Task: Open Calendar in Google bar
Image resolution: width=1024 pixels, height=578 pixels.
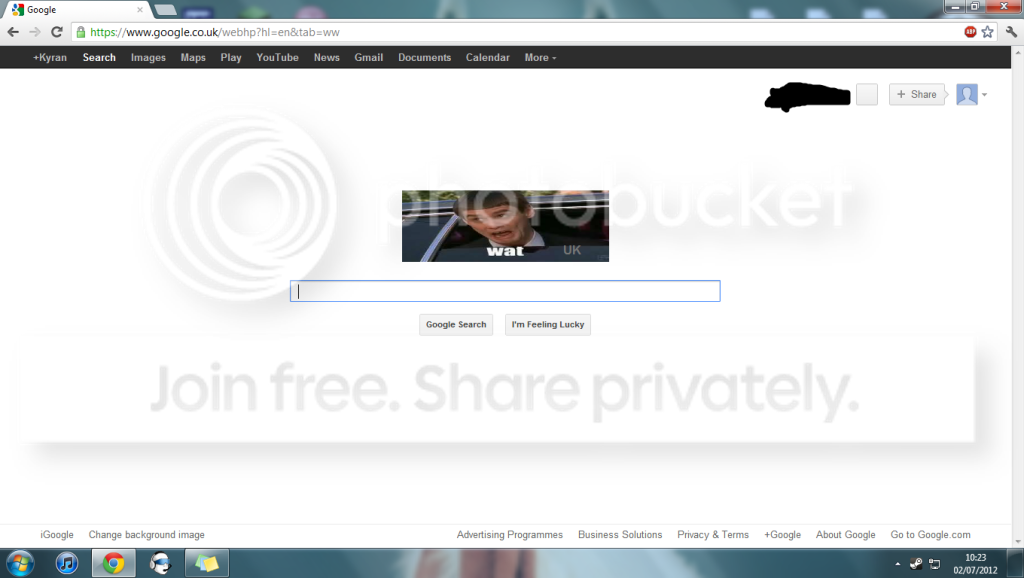Action: [x=488, y=57]
